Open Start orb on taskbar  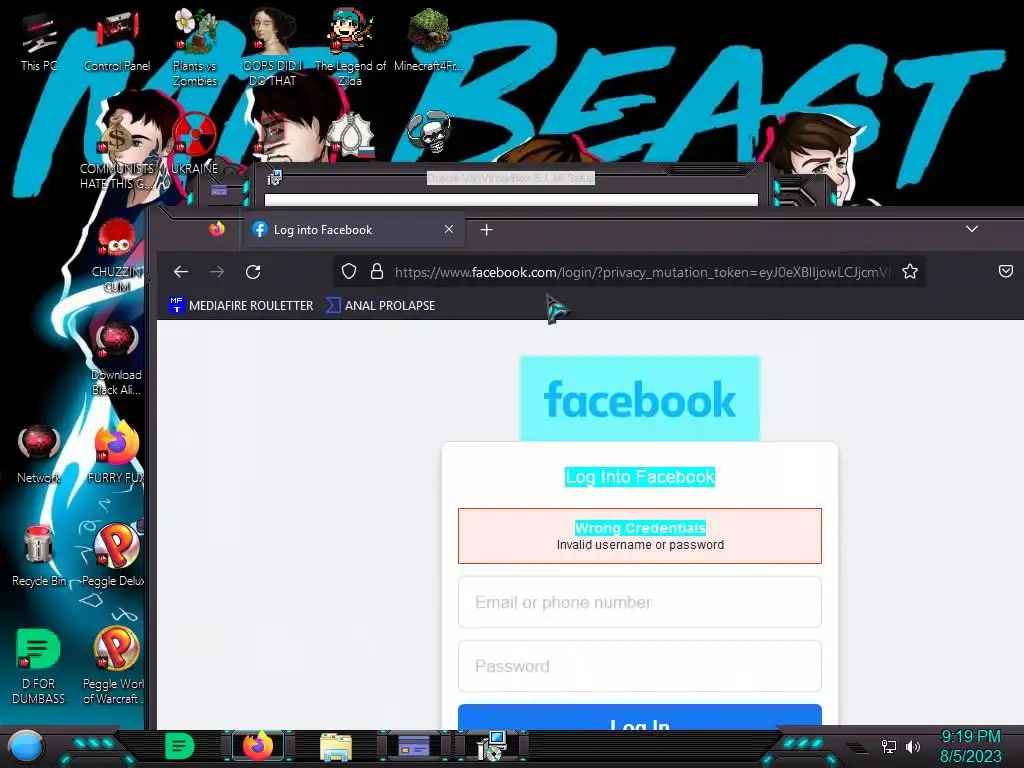25,747
